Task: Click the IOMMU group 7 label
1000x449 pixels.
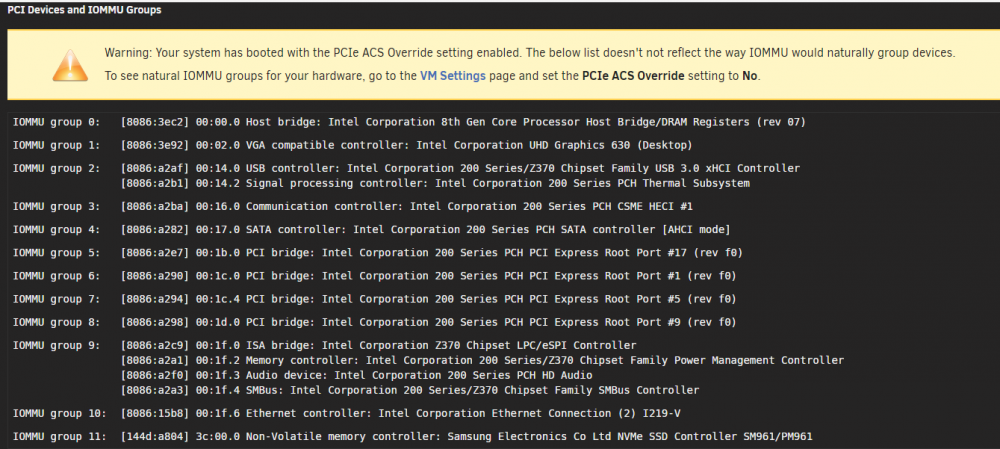Action: click(x=57, y=299)
